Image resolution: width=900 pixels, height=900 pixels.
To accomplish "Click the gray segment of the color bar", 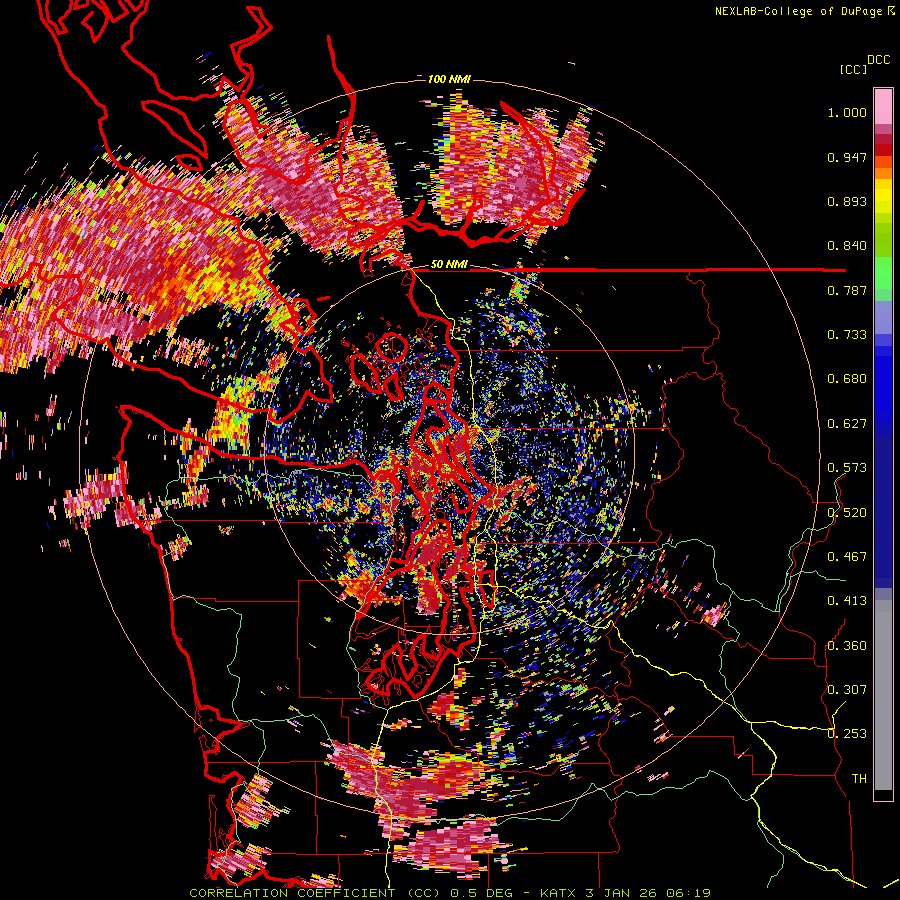I will 883,695.
